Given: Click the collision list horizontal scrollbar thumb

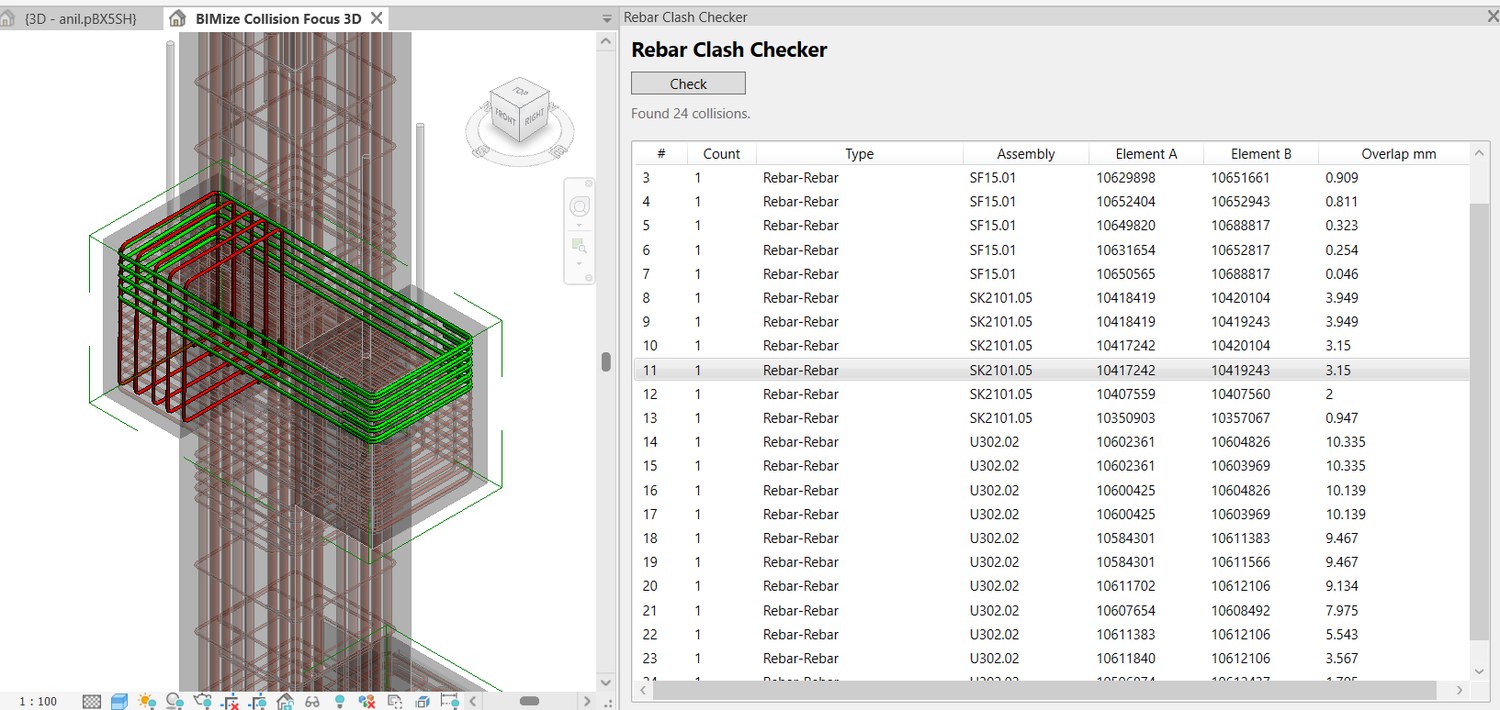Looking at the screenshot, I should click(1045, 690).
